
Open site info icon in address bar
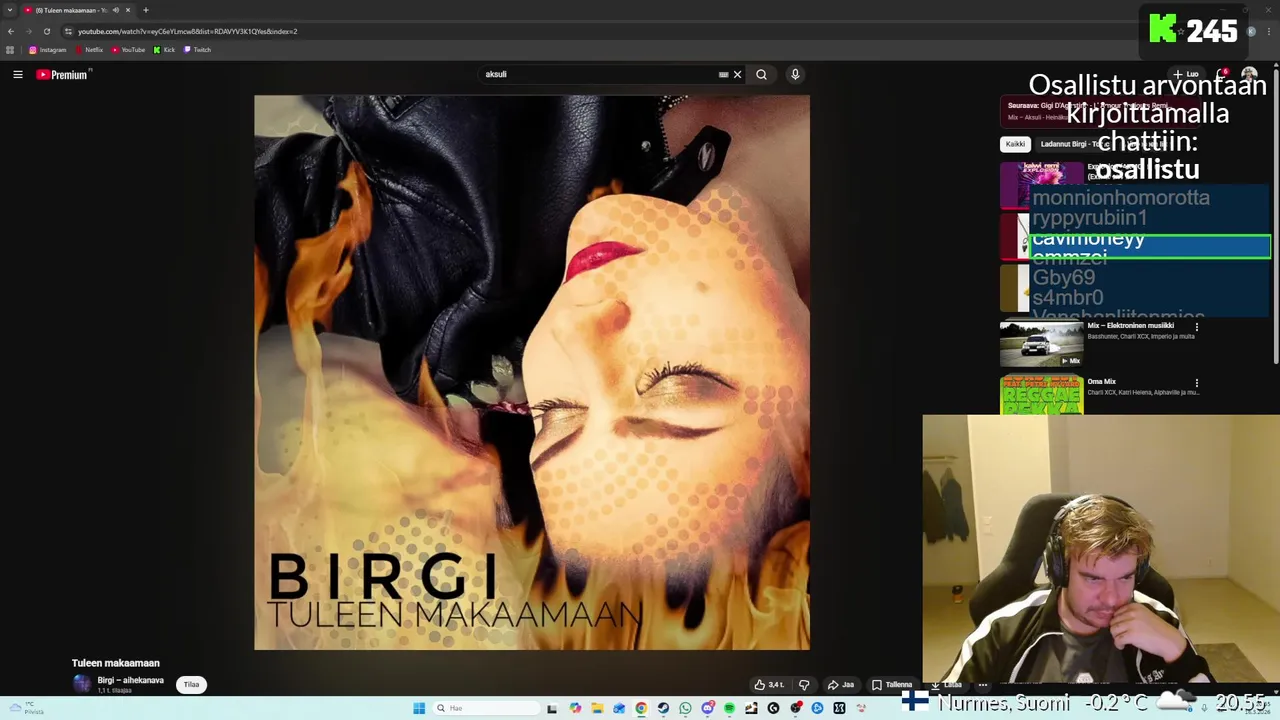[x=68, y=31]
